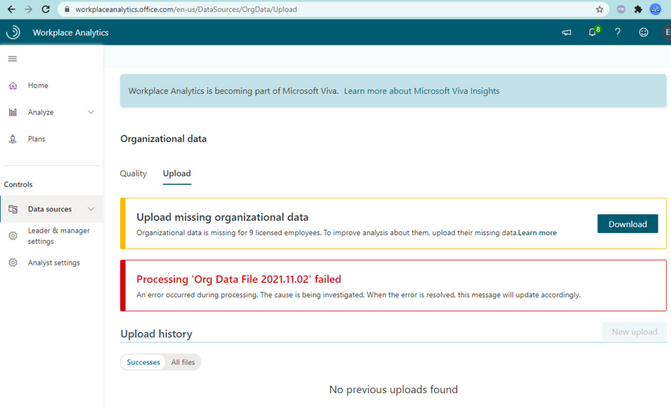This screenshot has height=408, width=671.
Task: Open Analyst settings page
Action: [53, 262]
